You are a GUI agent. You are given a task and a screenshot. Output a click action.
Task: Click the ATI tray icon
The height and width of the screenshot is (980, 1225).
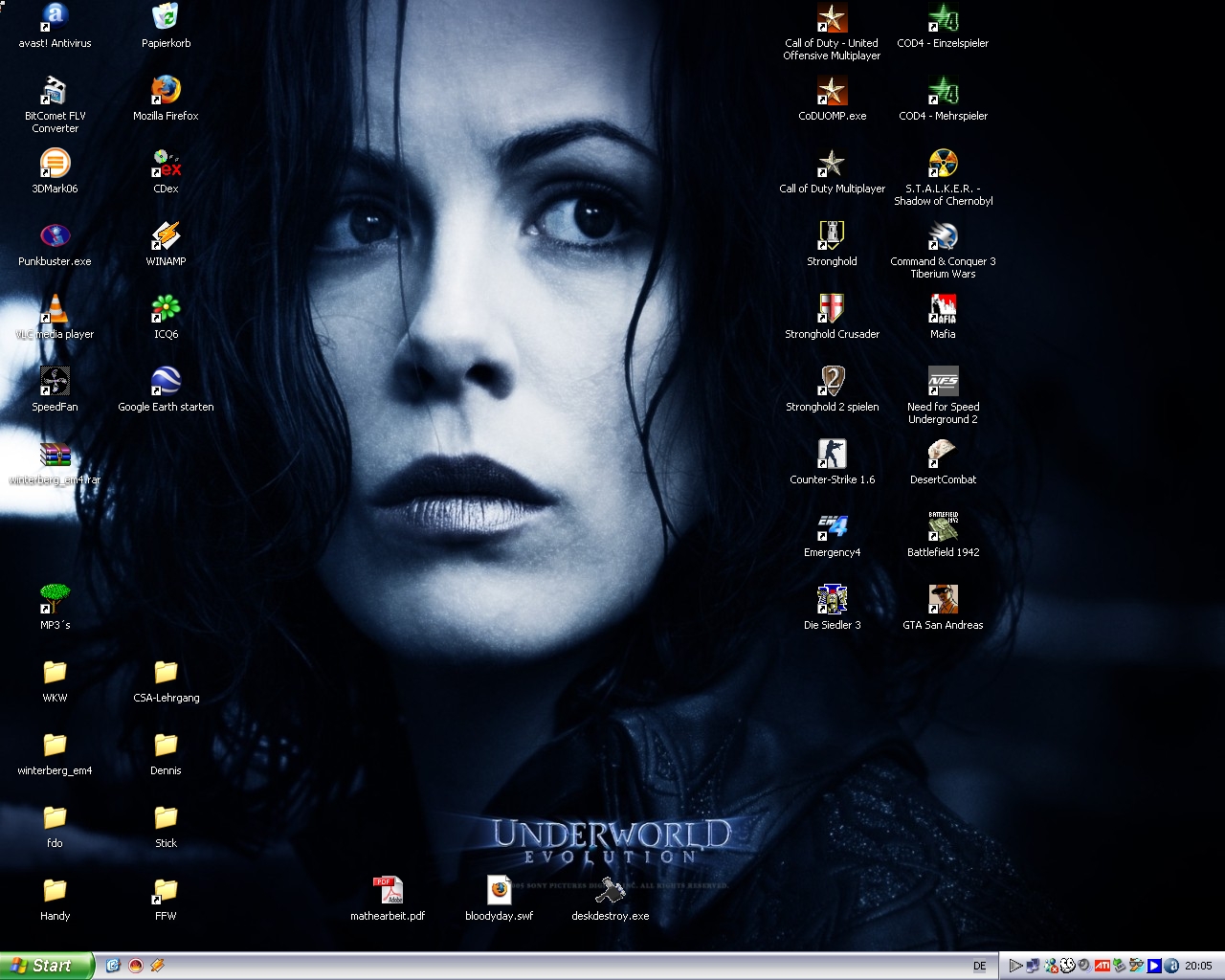1102,966
